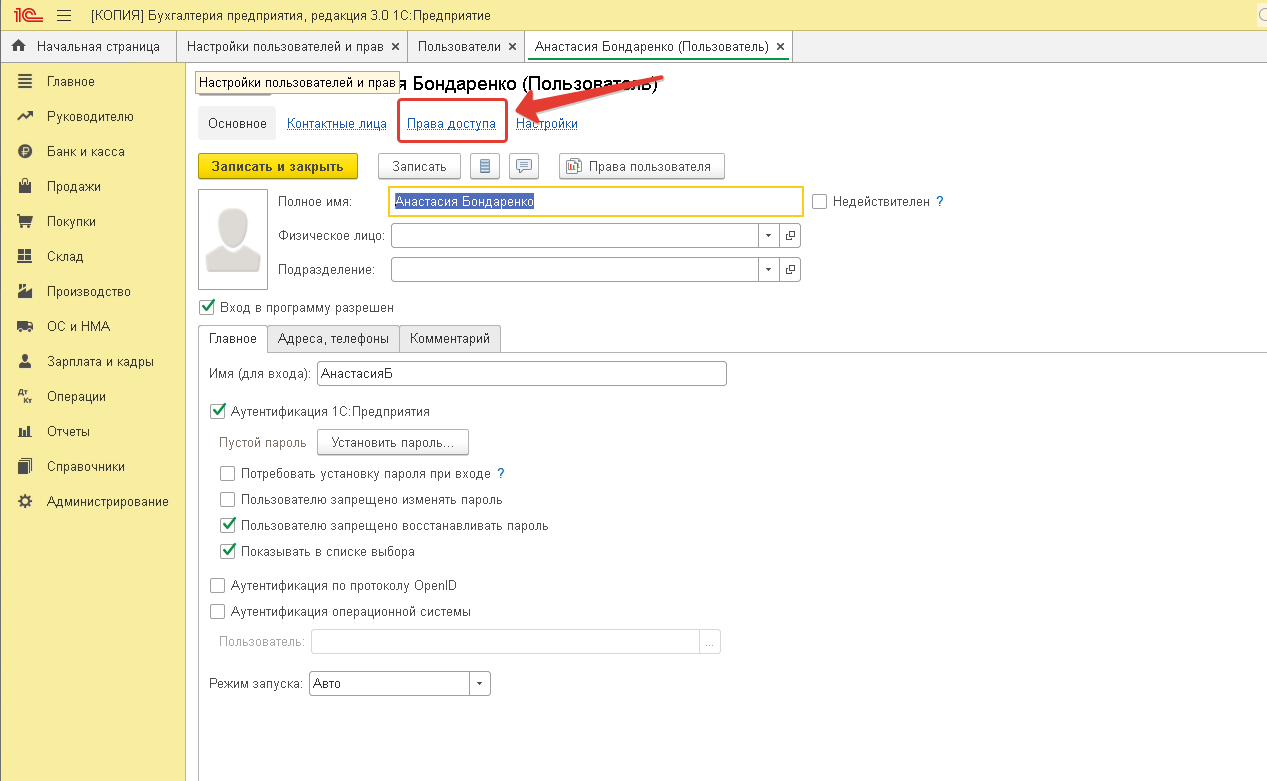Click the home icon on Начальная страница

18,46
